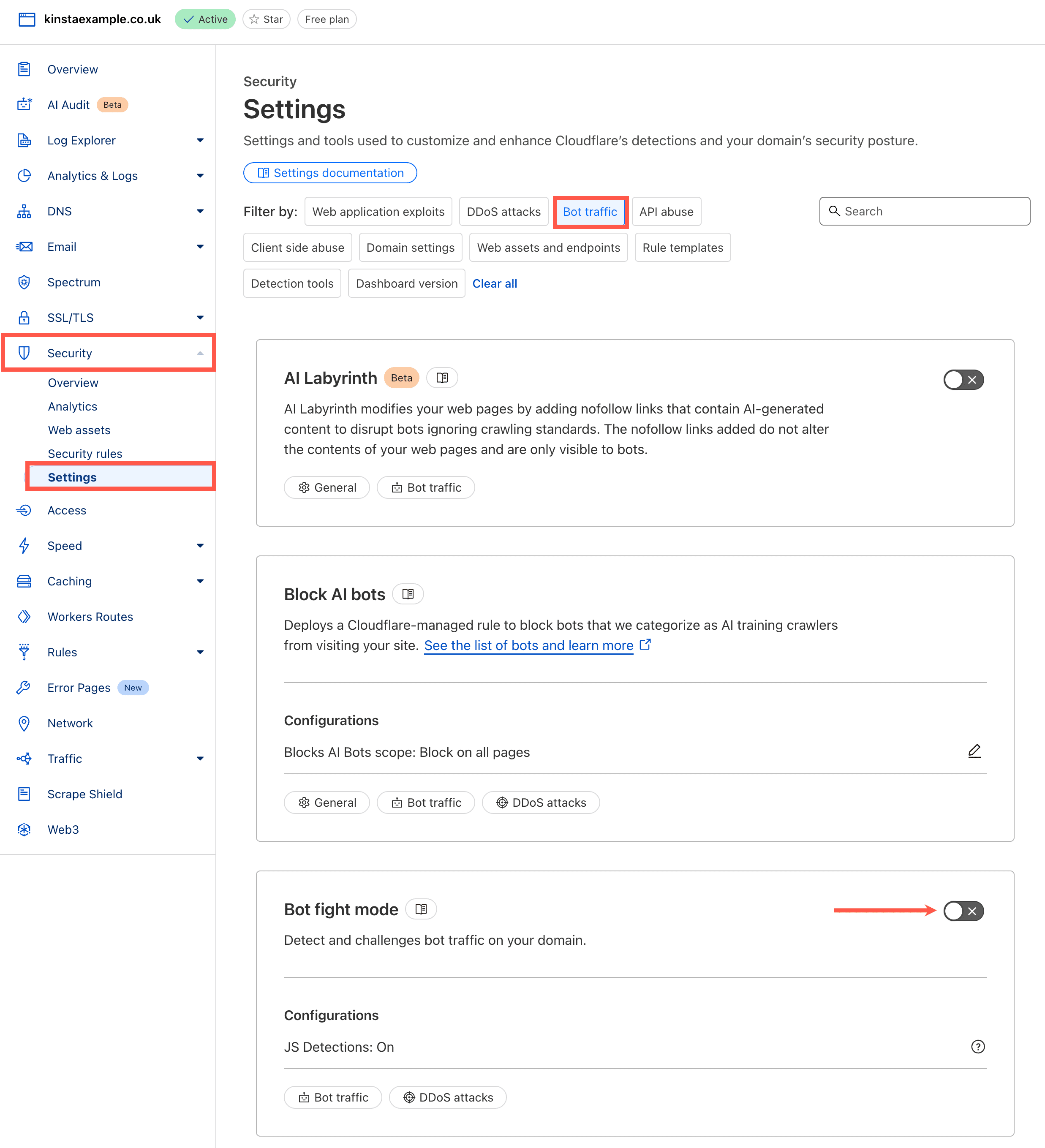
Task: Click inside the Search field
Action: coord(924,211)
